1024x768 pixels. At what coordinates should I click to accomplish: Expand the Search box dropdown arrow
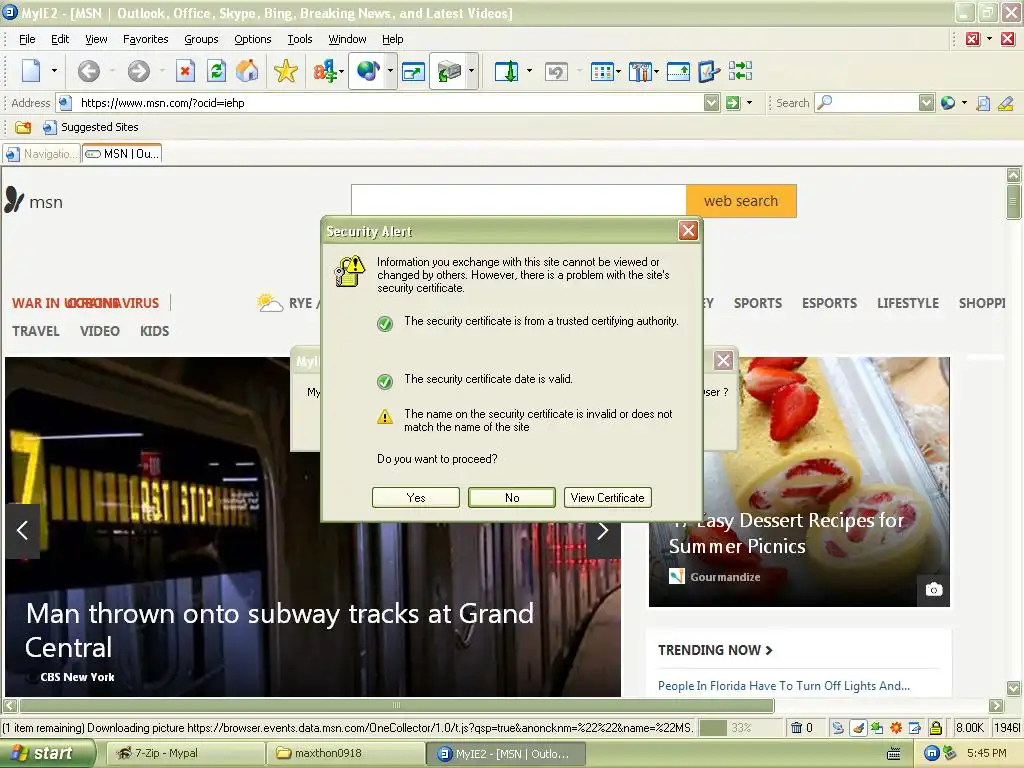point(926,103)
